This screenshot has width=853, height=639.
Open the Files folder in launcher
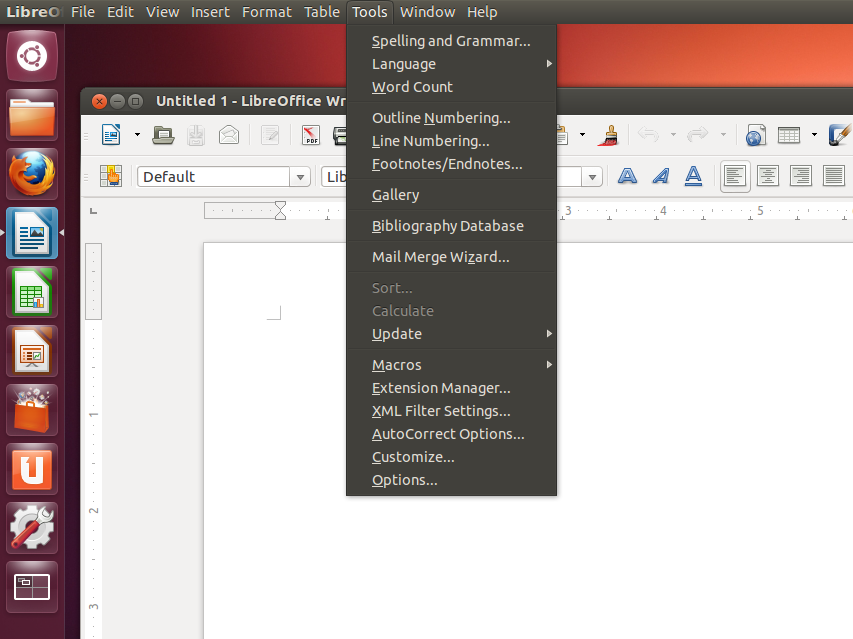click(x=32, y=115)
